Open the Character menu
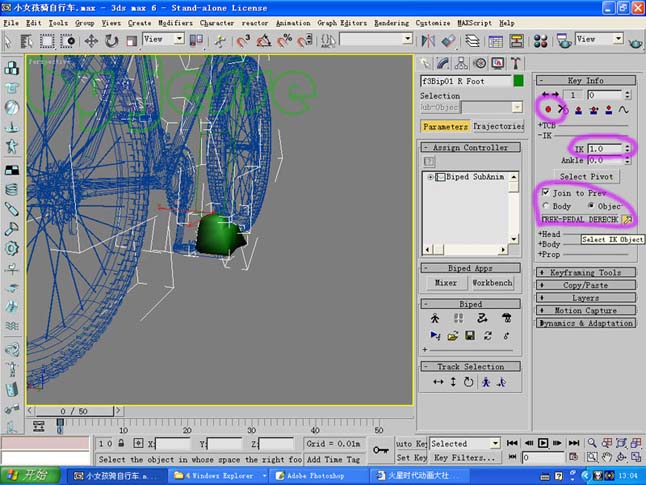Screen dimensions: 646x485 coord(217,23)
